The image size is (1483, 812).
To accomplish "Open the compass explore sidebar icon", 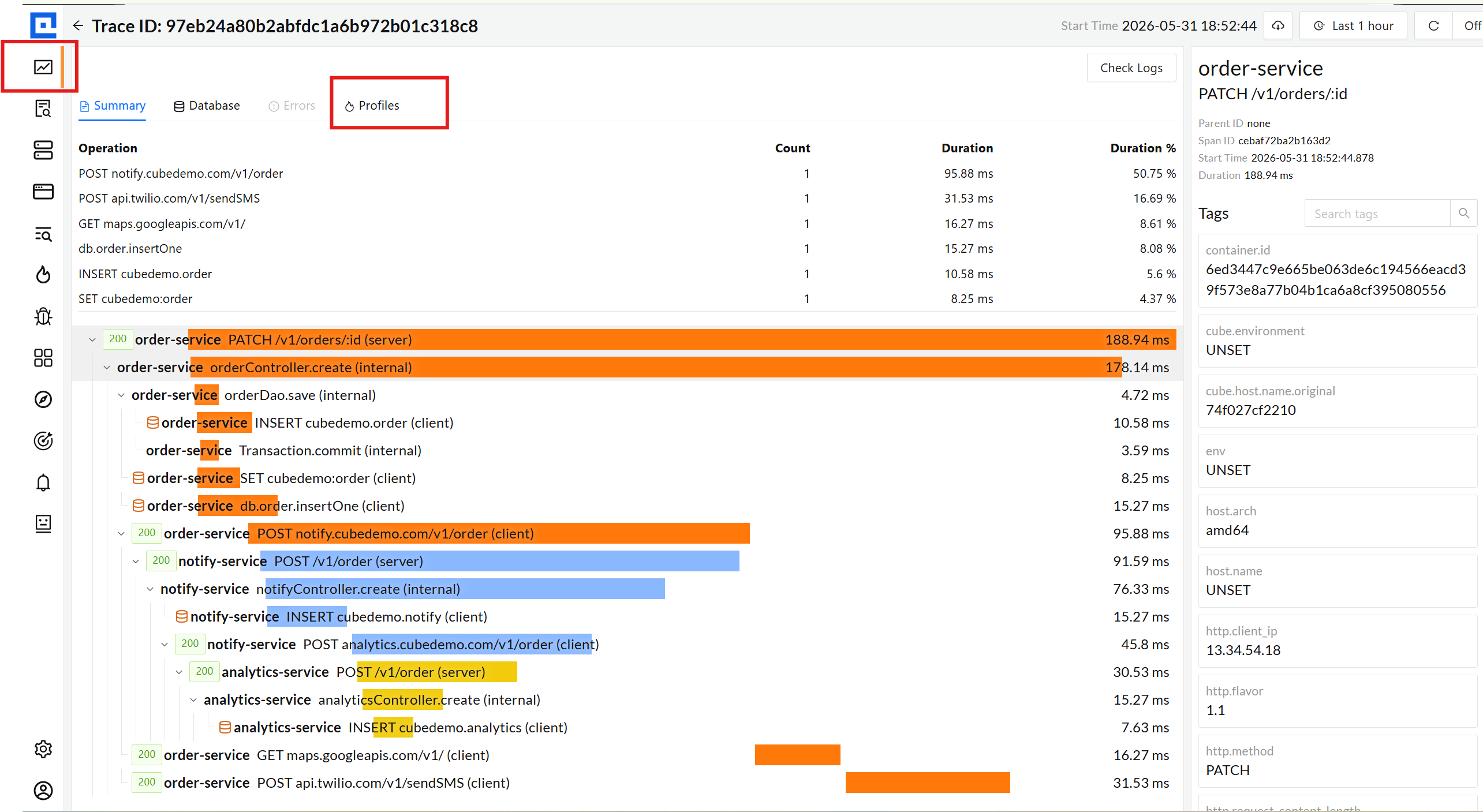I will [x=43, y=399].
